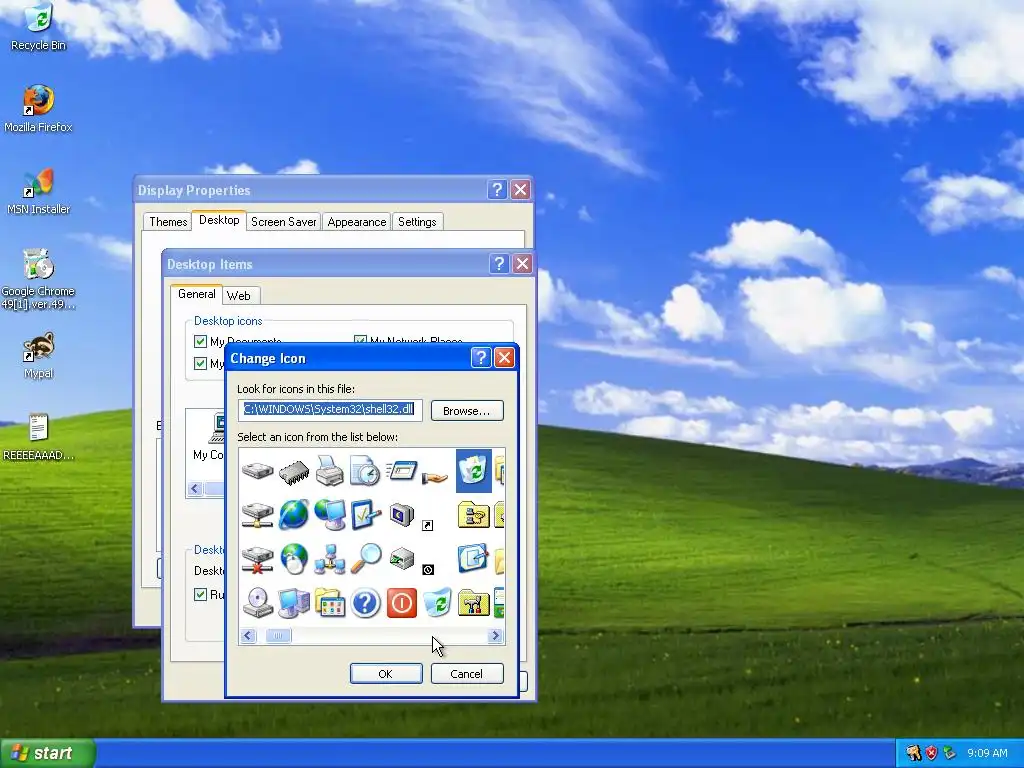Toggle the 'Ru...' checkbox in Desktop Items
Screen dimensions: 1024x768
200,594
